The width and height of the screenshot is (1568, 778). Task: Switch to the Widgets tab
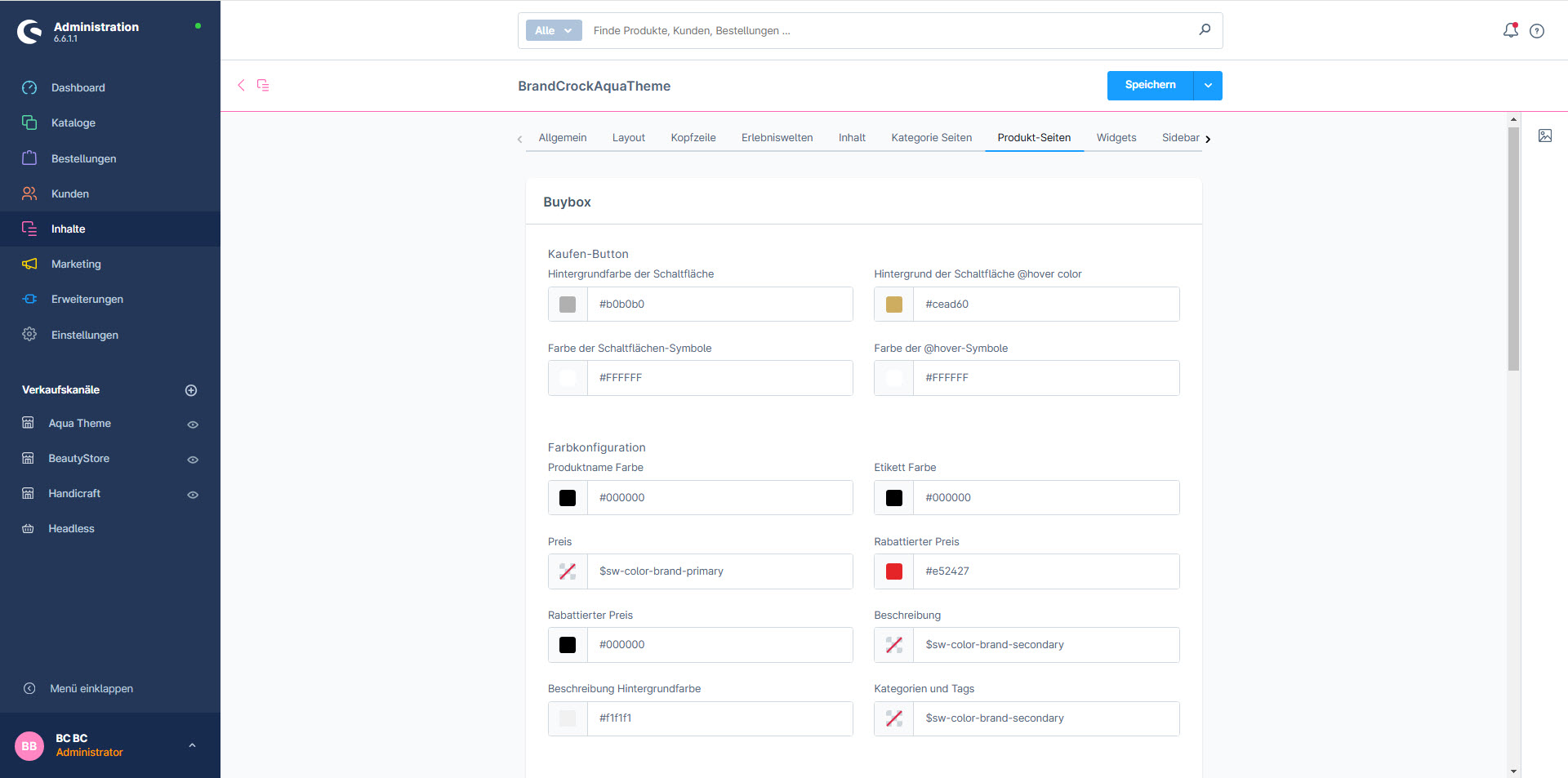[x=1116, y=138]
